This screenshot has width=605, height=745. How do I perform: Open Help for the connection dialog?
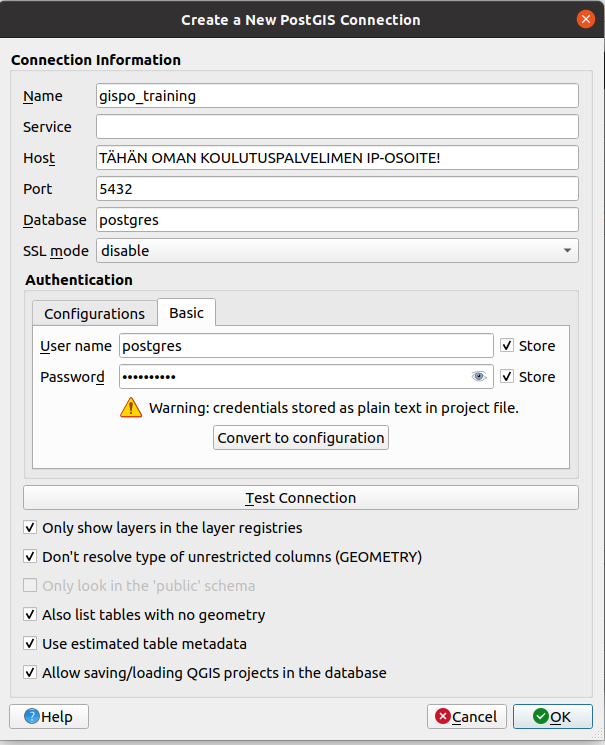tap(48, 716)
